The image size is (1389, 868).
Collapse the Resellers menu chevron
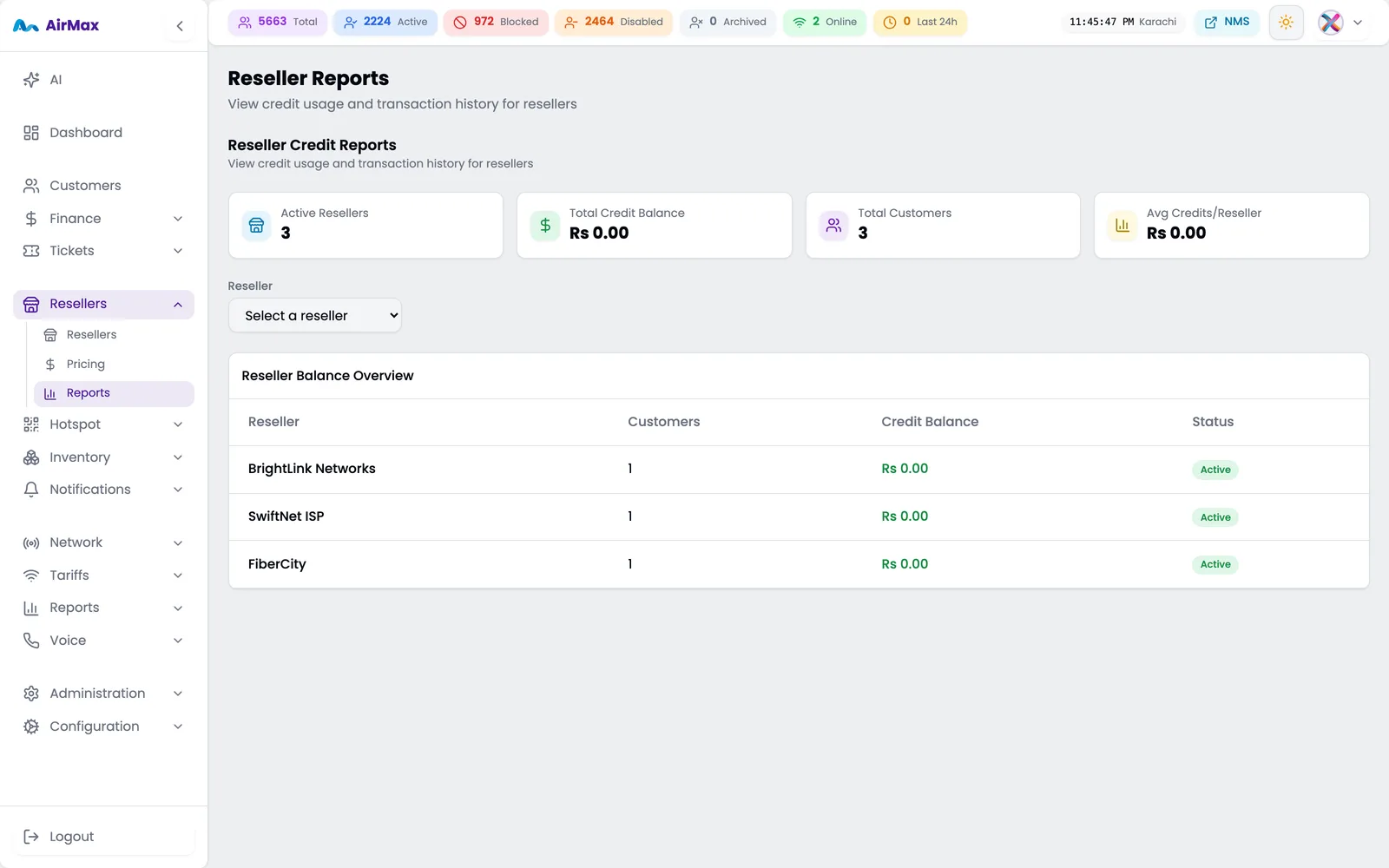[x=178, y=305]
